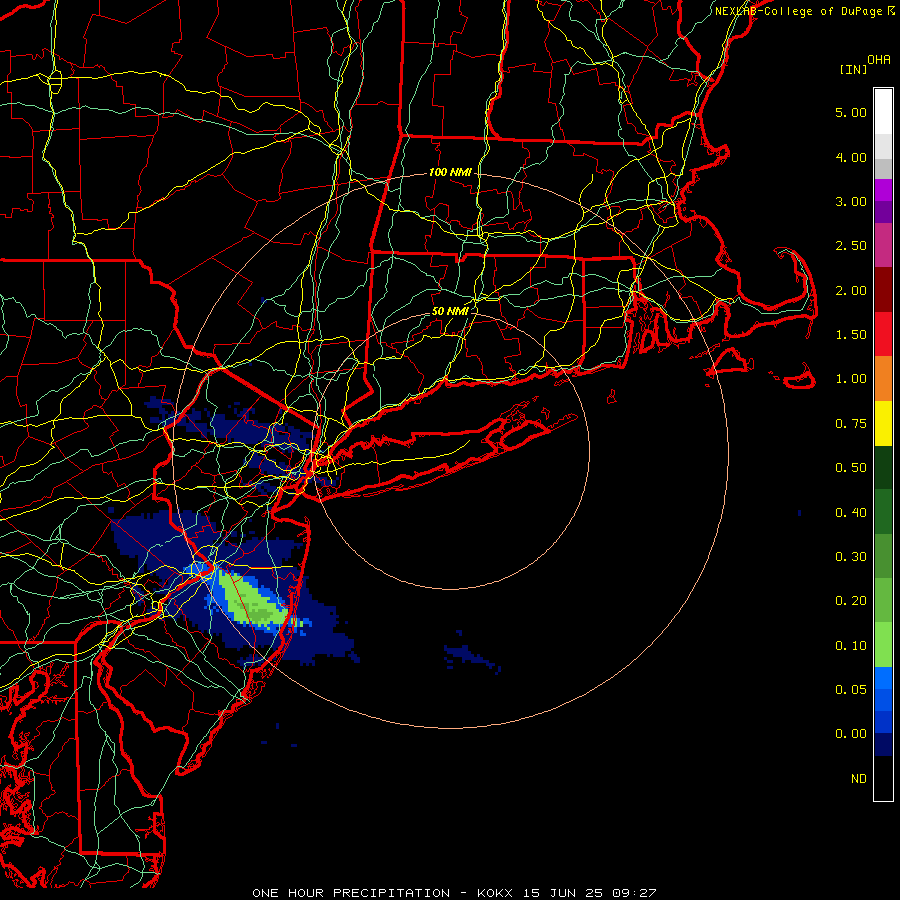Viewport: 900px width, 900px height.
Task: Click the 100 NMI range ring label
Action: coord(450,172)
